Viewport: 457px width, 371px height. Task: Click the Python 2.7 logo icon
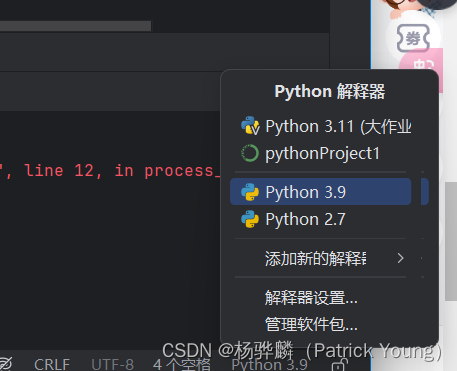pyautogui.click(x=250, y=219)
